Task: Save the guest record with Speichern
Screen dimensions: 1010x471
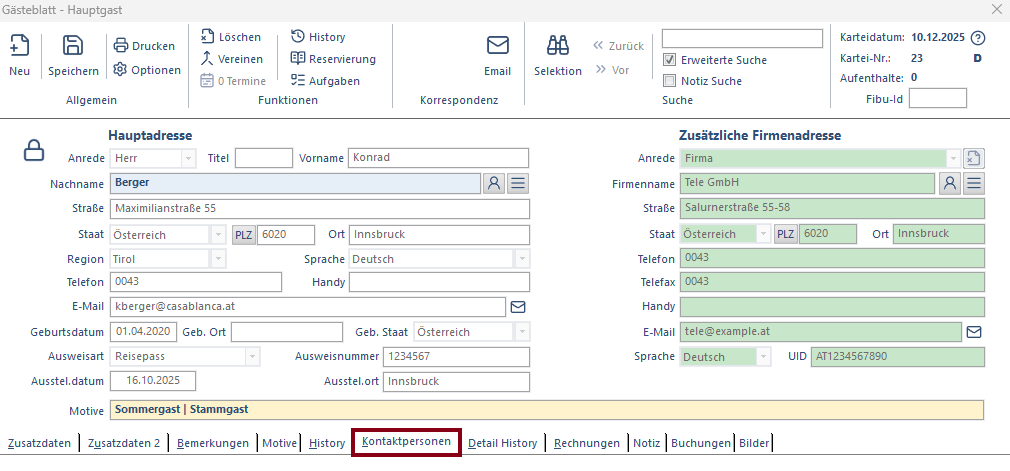Action: pyautogui.click(x=73, y=46)
